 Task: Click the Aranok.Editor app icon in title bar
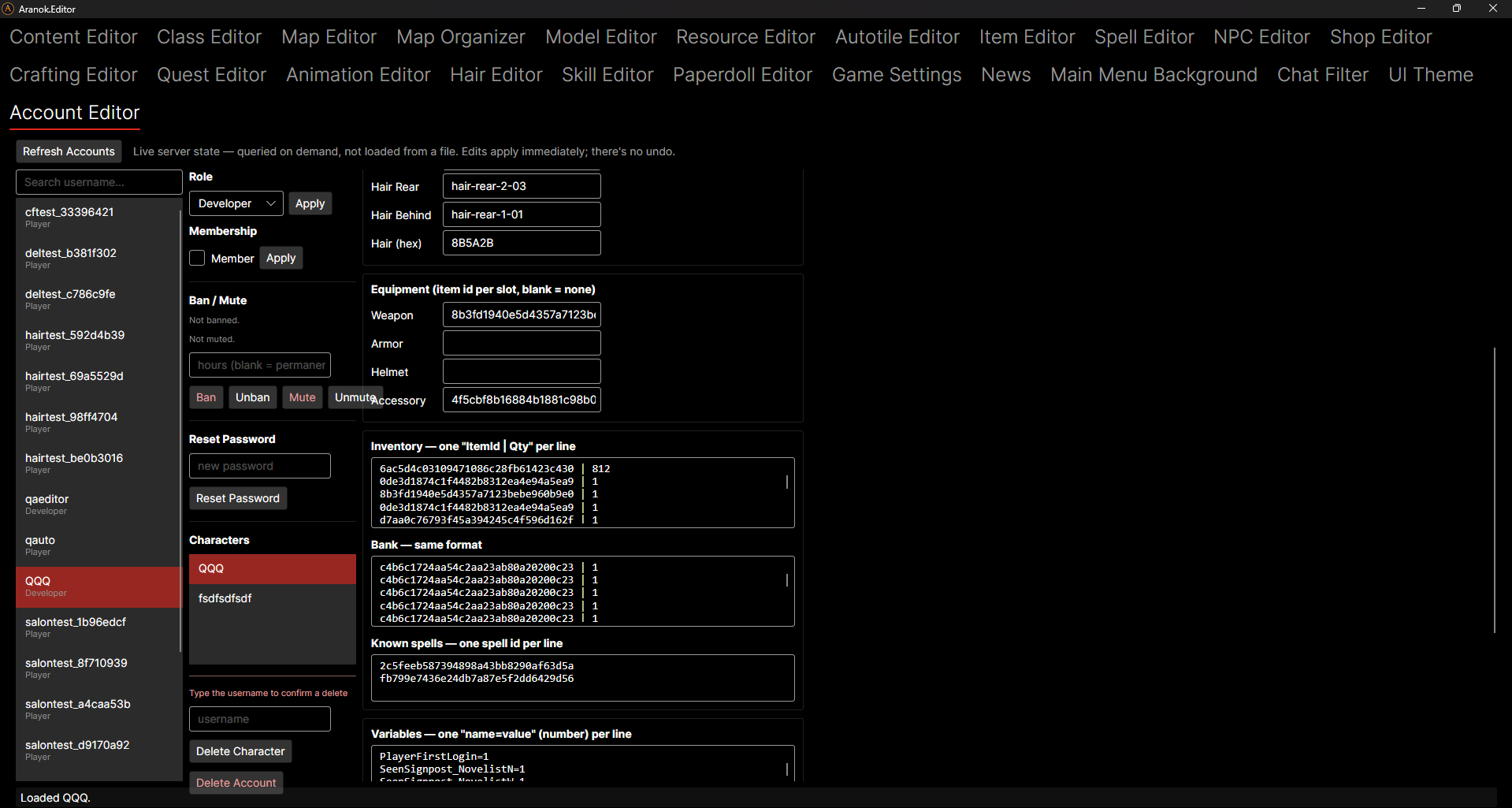(8, 9)
